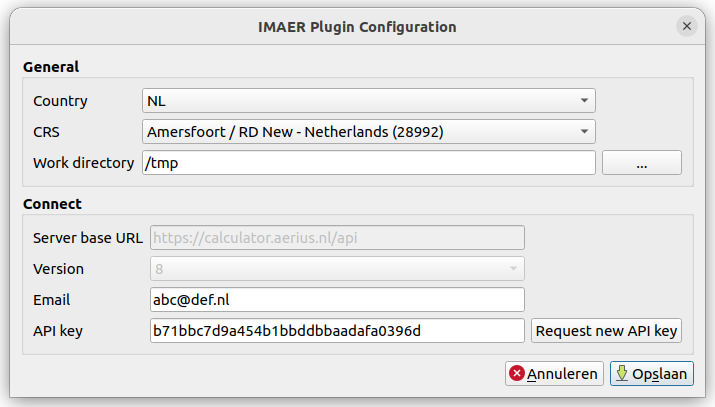Open the disabled Version dropdown
This screenshot has height=407, width=715.
click(x=337, y=269)
